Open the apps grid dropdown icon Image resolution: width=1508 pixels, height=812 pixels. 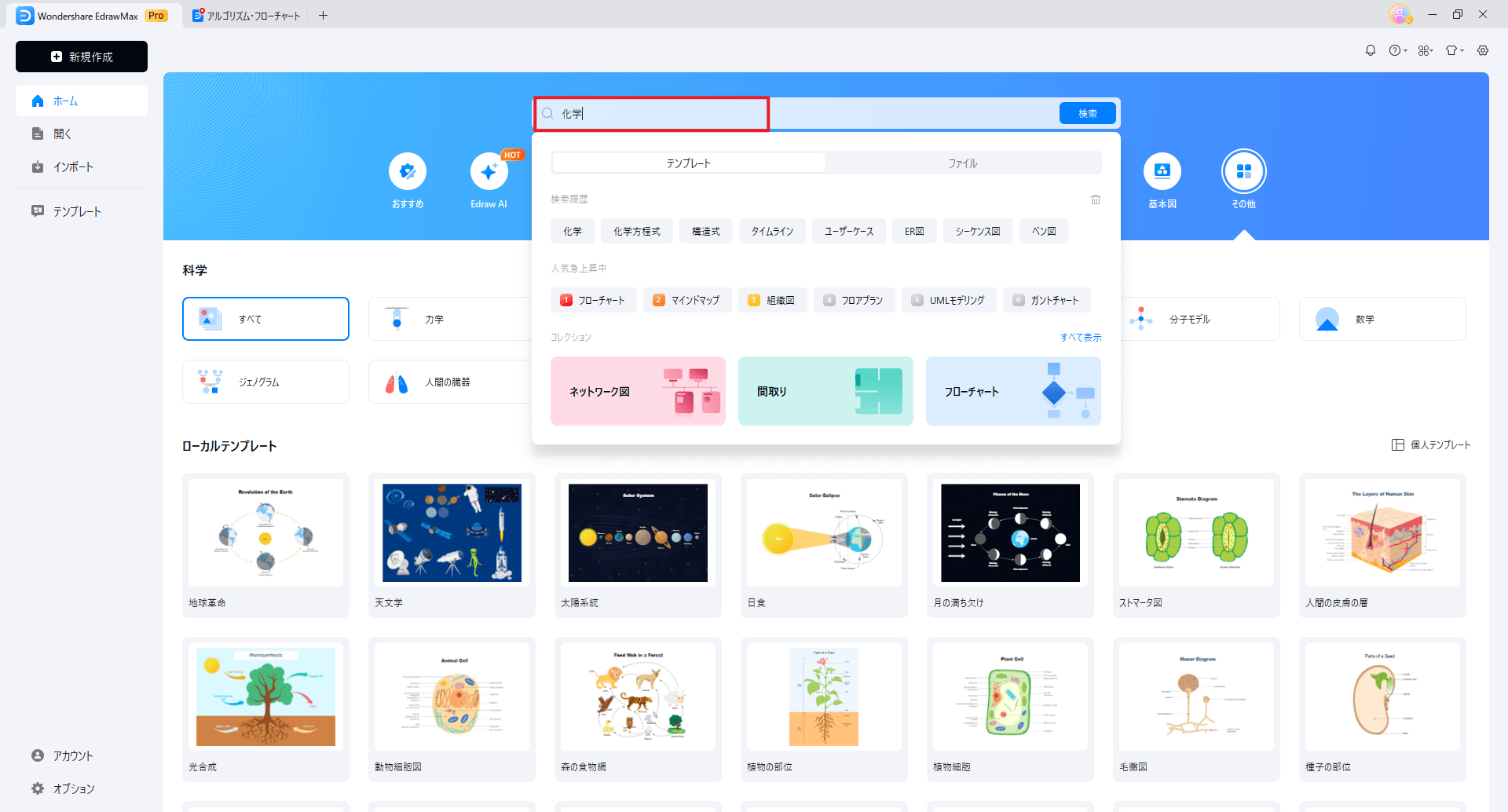1426,50
